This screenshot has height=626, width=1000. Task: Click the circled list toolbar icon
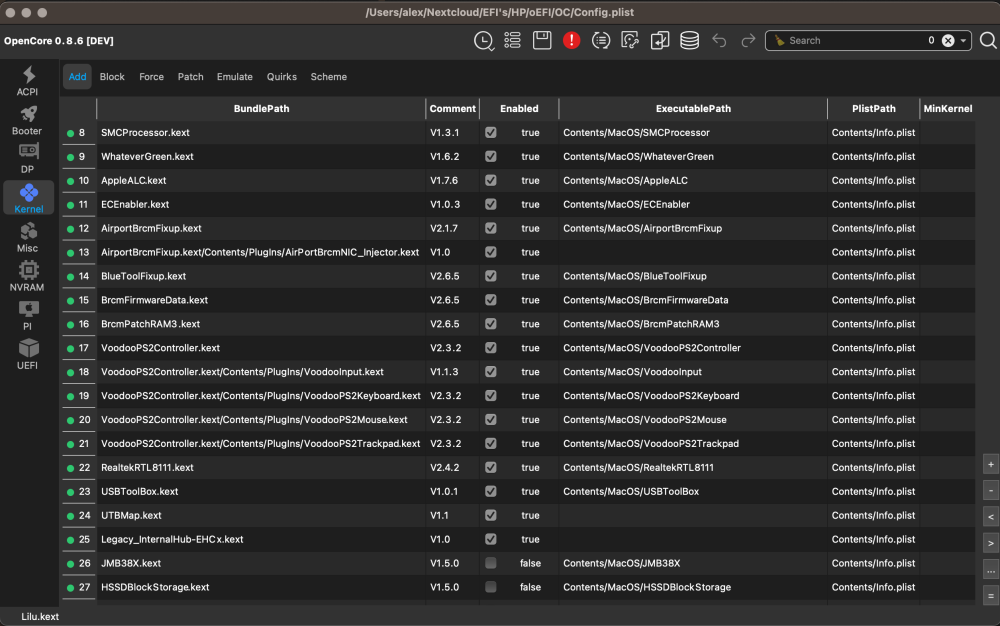[x=601, y=41]
